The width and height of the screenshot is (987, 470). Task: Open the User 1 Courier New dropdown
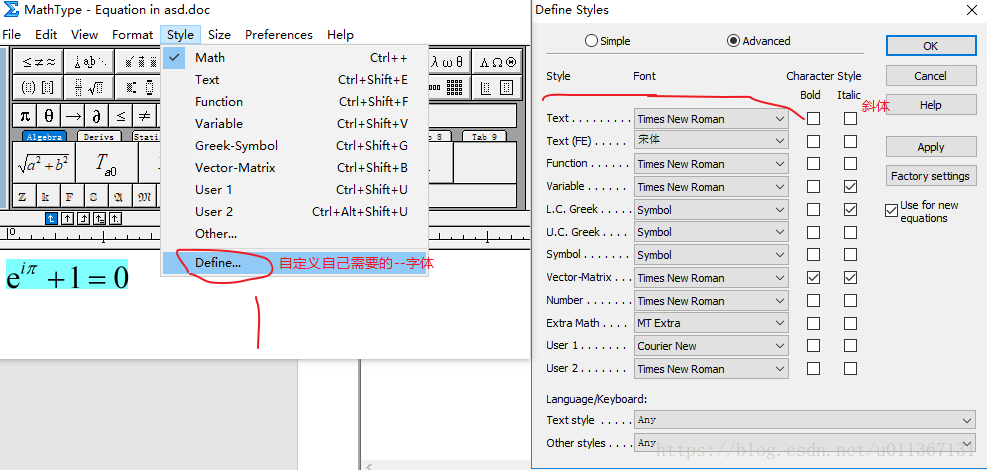click(711, 346)
